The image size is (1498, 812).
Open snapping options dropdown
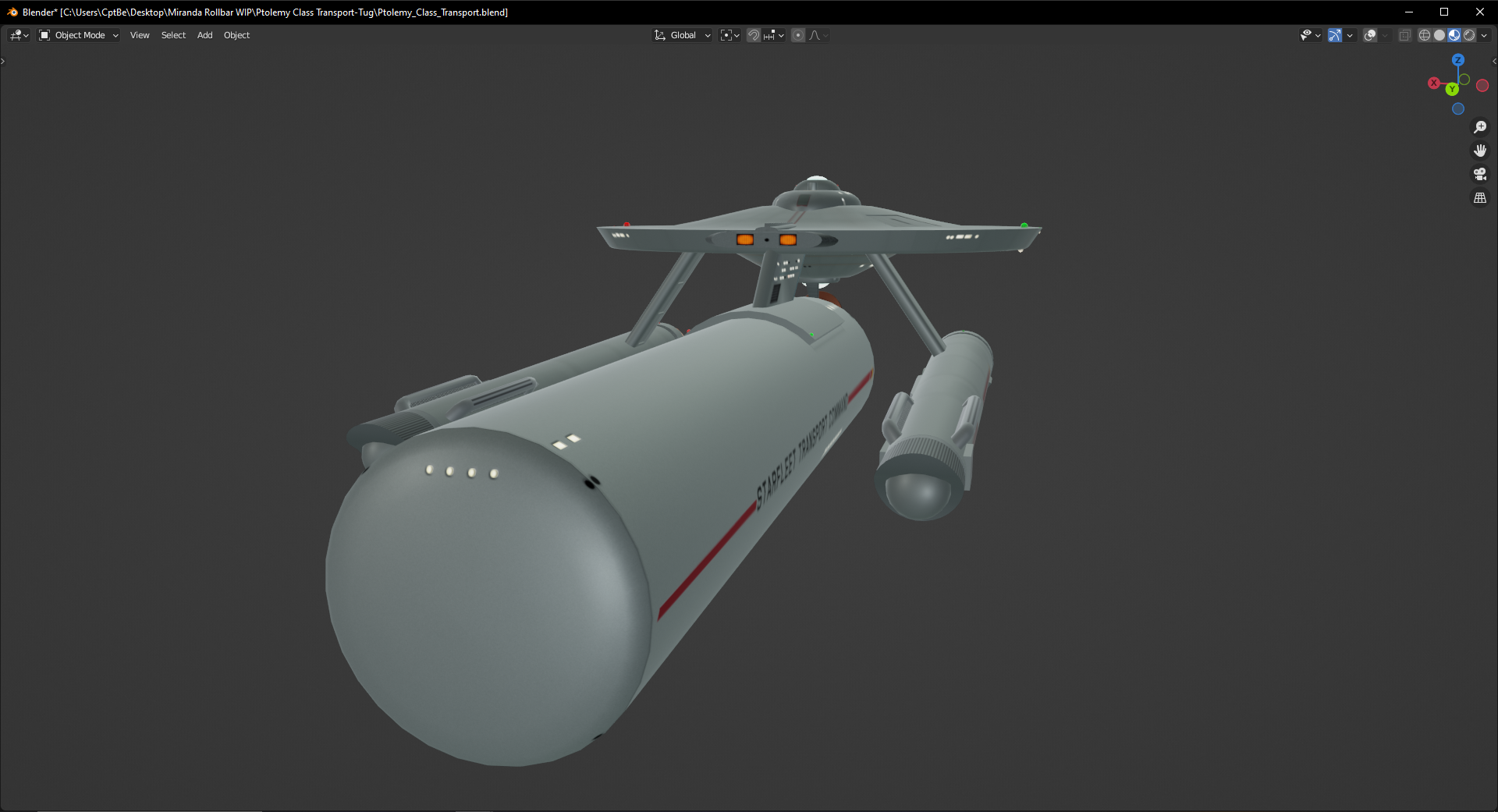point(774,35)
